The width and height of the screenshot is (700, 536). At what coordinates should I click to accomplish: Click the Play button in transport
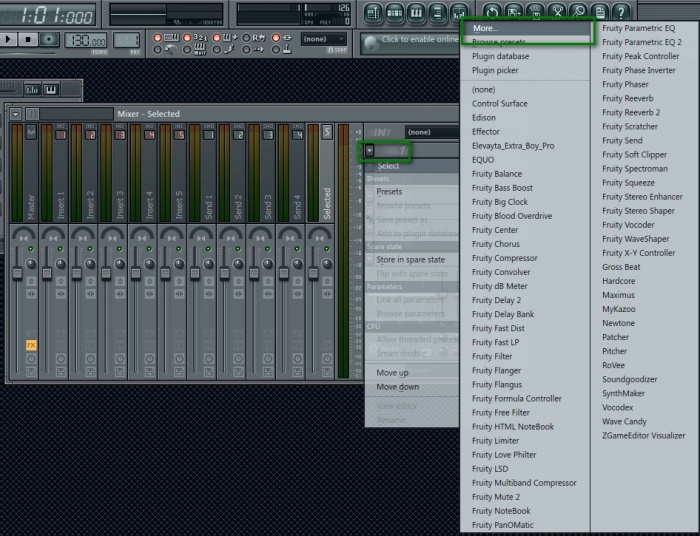coord(8,39)
